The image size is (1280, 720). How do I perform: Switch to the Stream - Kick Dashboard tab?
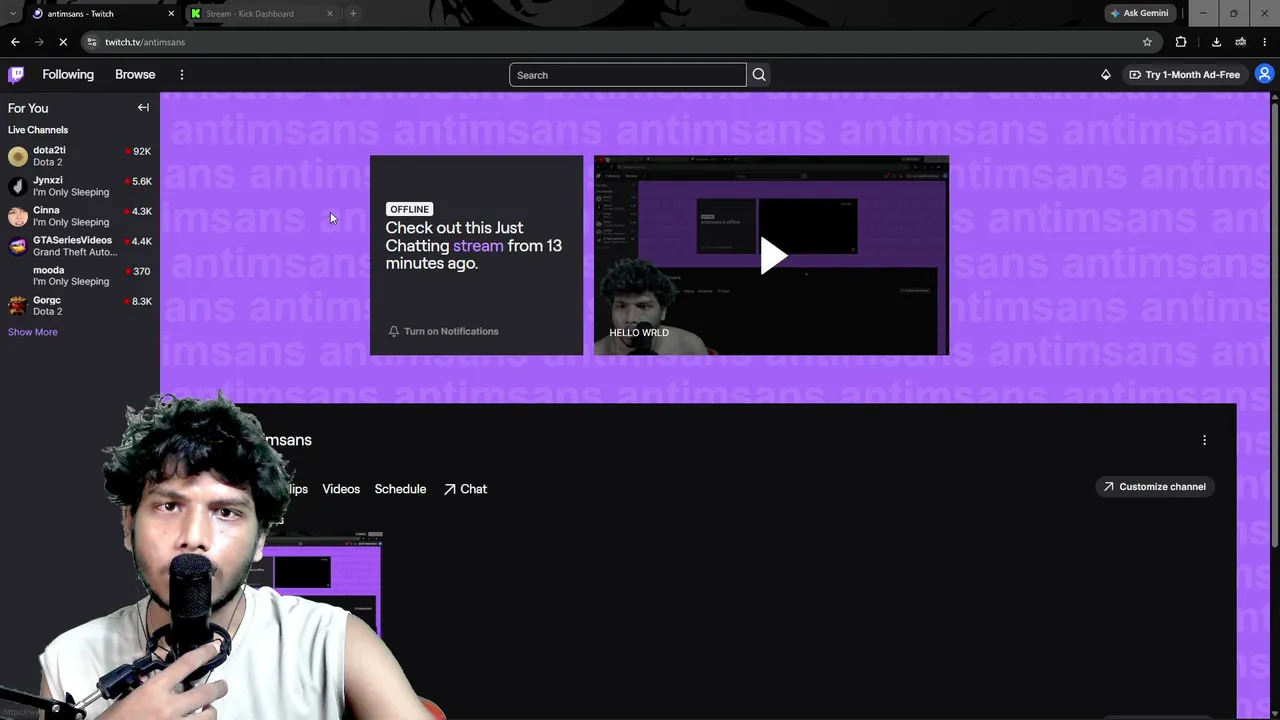pyautogui.click(x=263, y=13)
